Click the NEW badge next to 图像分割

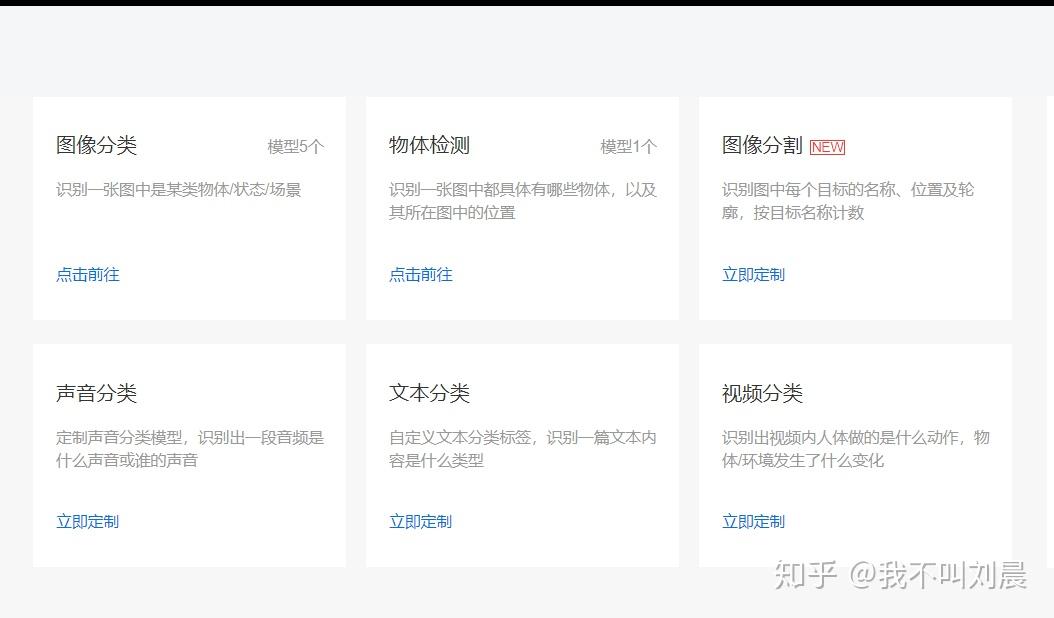click(827, 147)
